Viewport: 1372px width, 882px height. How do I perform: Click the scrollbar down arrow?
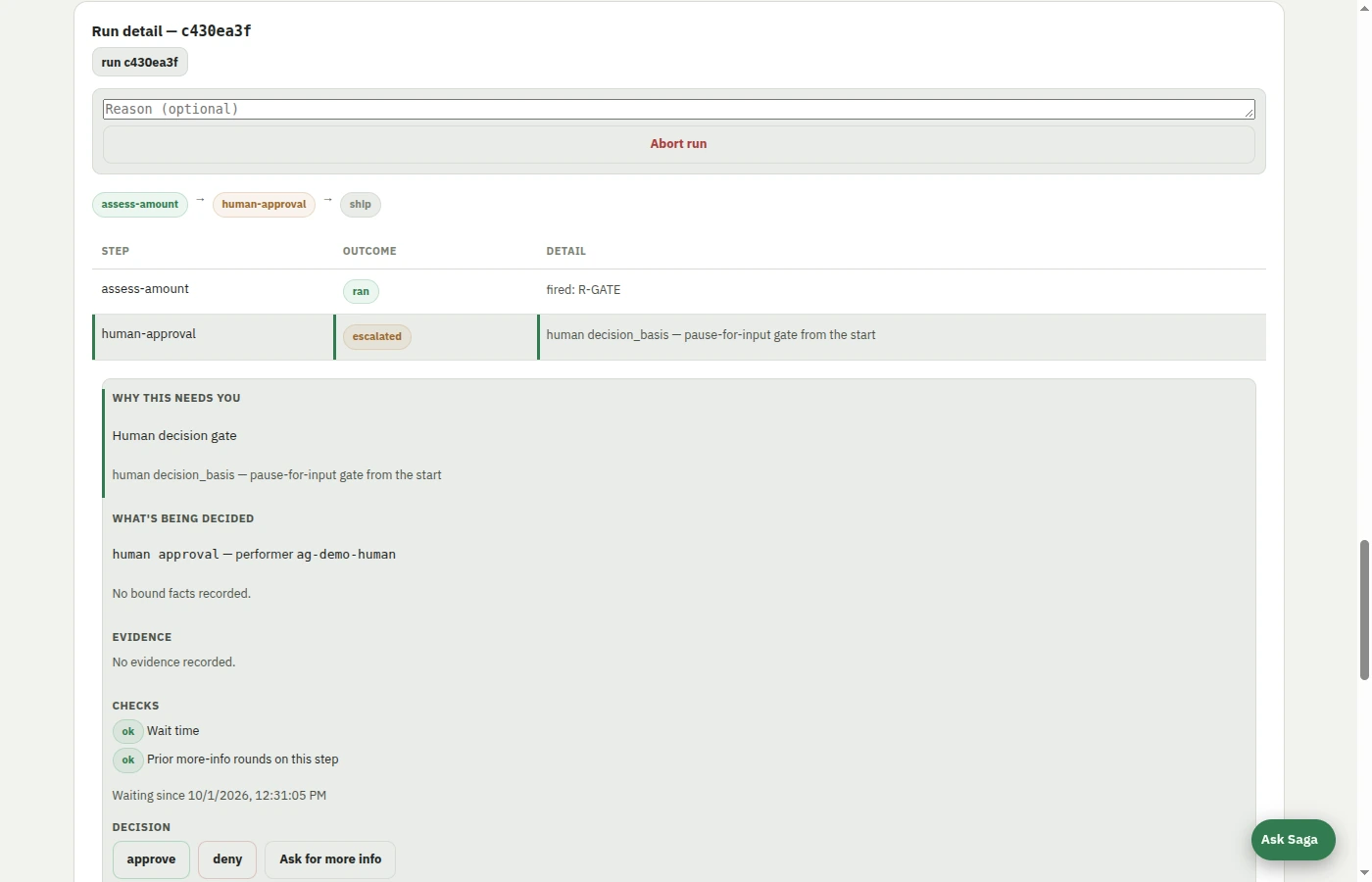[1364, 872]
